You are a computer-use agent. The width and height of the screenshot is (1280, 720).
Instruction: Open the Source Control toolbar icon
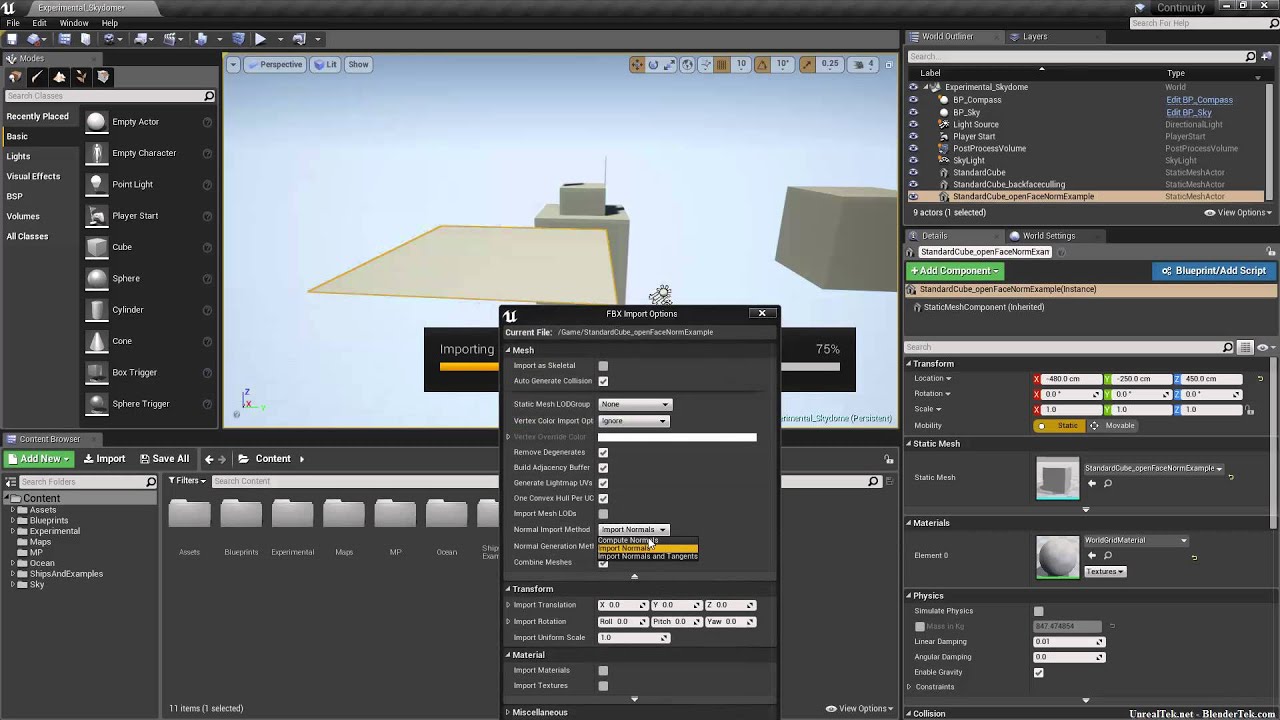coord(34,39)
